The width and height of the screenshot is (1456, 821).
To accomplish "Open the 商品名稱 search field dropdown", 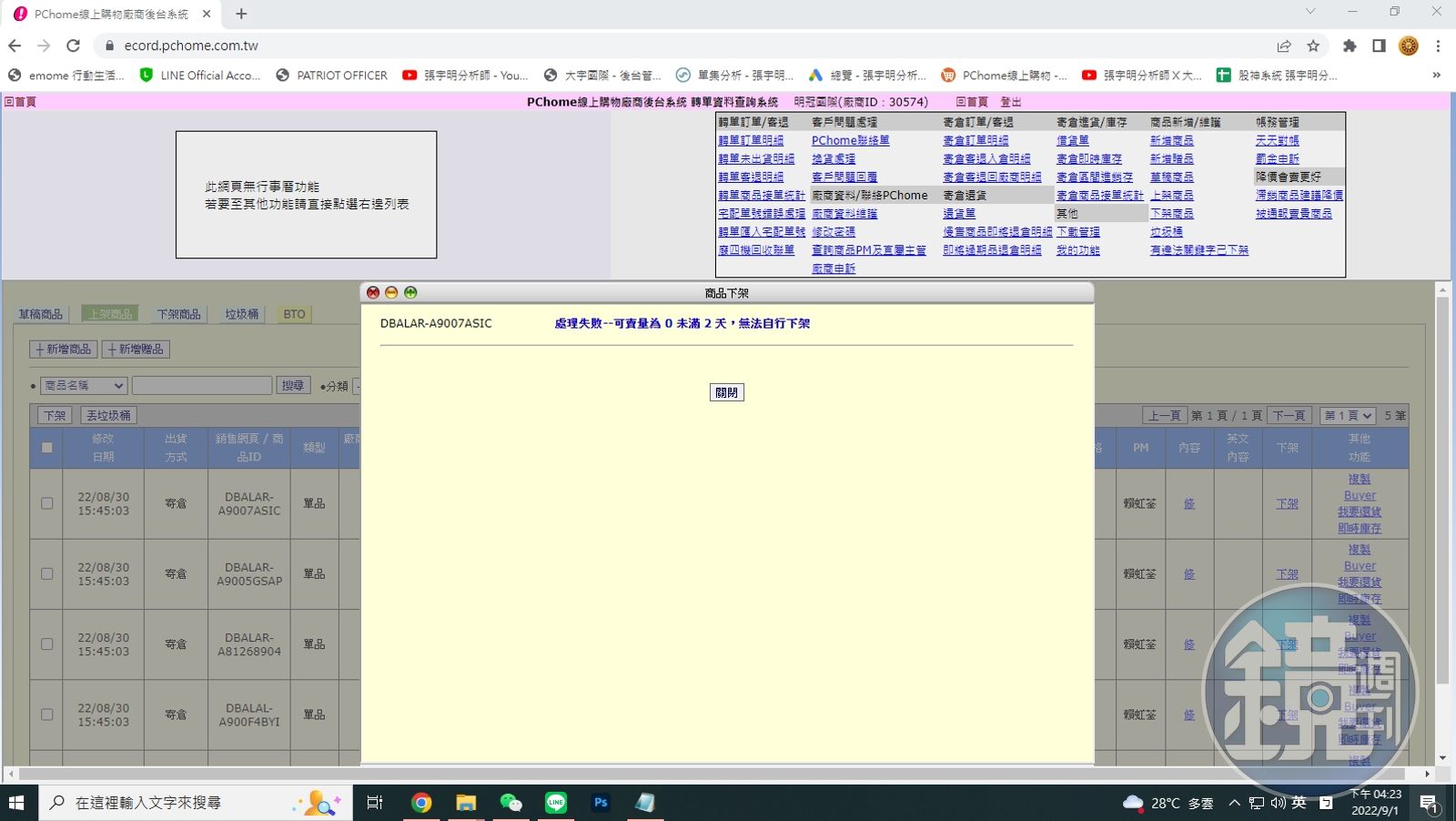I will click(x=84, y=386).
